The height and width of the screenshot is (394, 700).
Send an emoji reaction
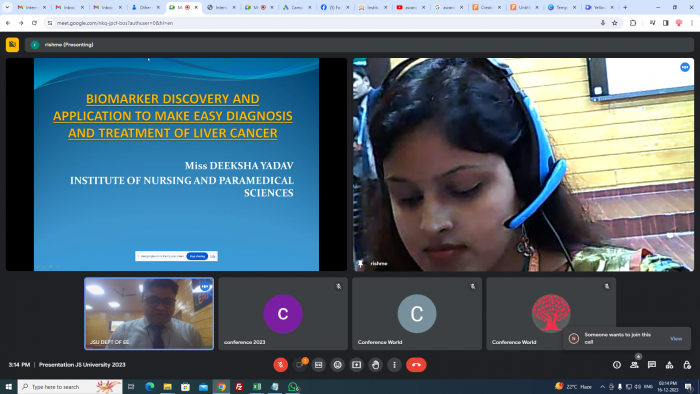click(338, 365)
